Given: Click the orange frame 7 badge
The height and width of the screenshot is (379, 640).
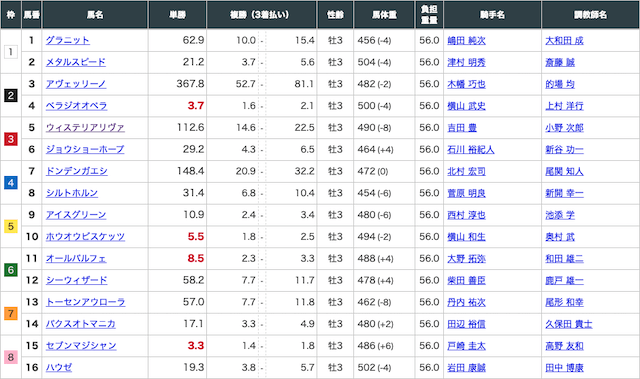Looking at the screenshot, I should 11,313.
